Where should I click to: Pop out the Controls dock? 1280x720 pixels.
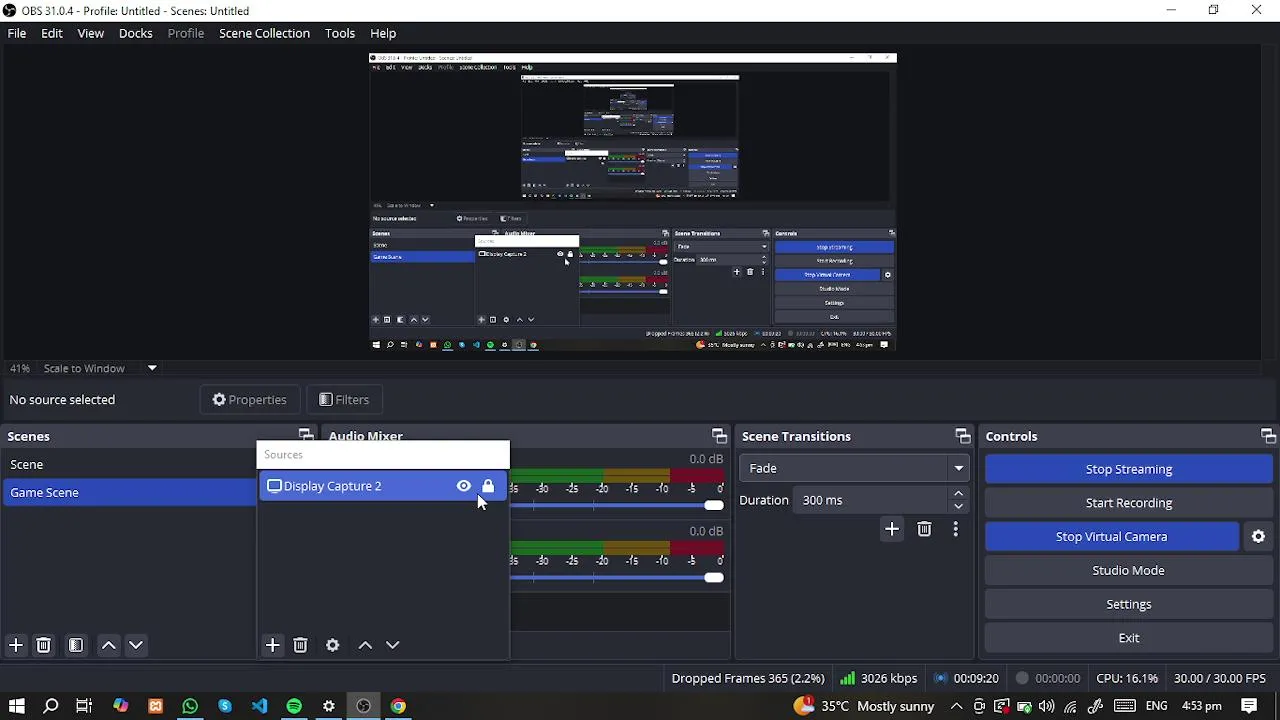(1268, 436)
